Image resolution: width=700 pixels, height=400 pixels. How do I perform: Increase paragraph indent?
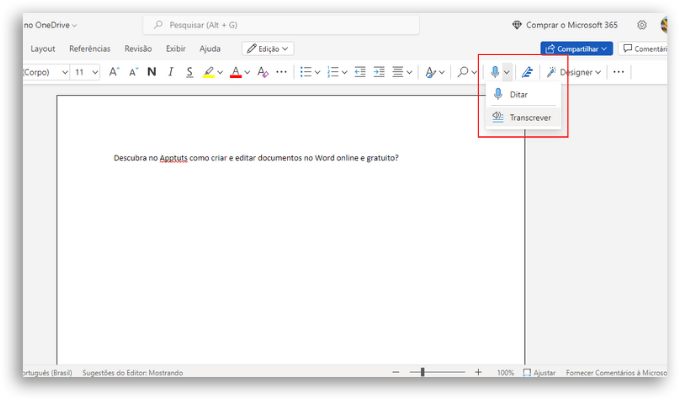(x=379, y=72)
